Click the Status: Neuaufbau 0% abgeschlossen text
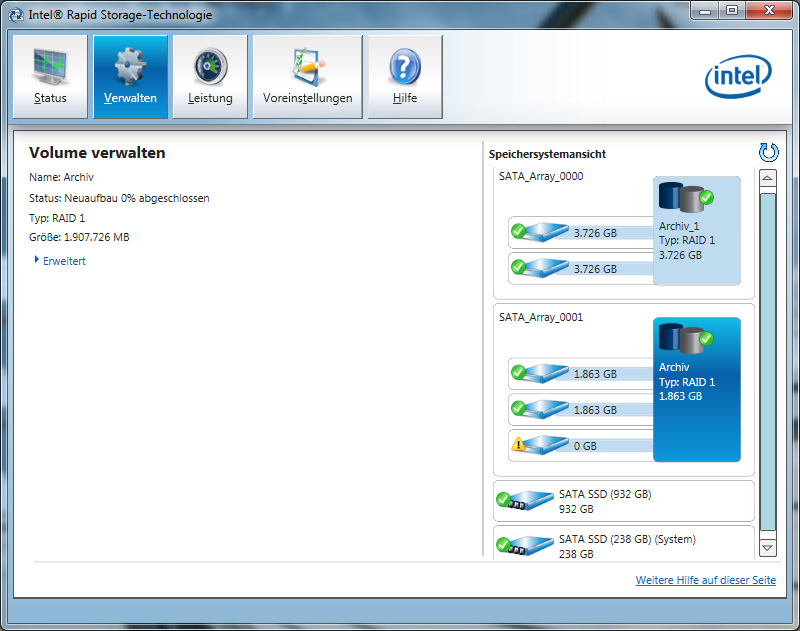The height and width of the screenshot is (631, 800). click(x=119, y=198)
